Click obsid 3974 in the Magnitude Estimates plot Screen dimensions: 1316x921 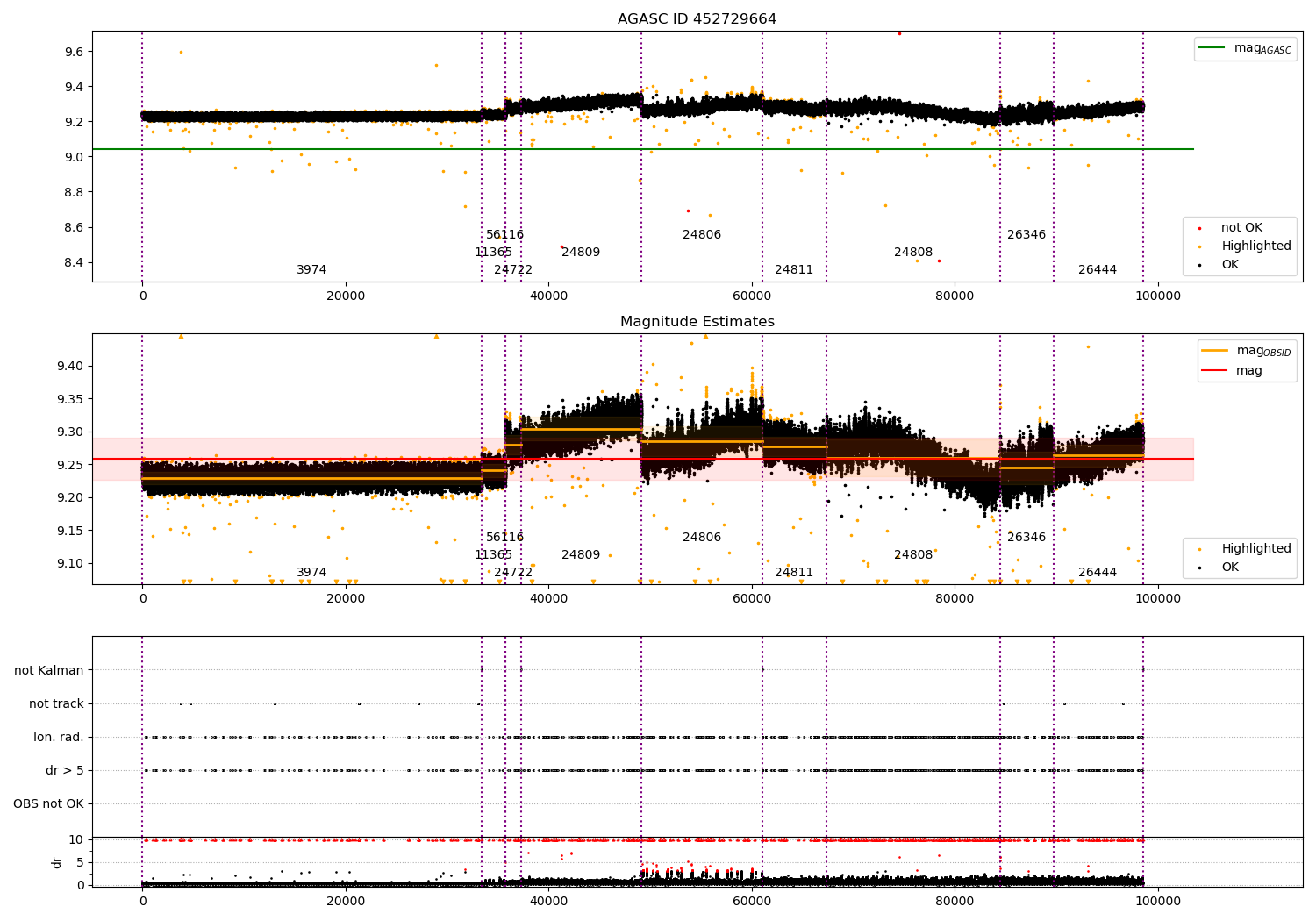(x=311, y=573)
